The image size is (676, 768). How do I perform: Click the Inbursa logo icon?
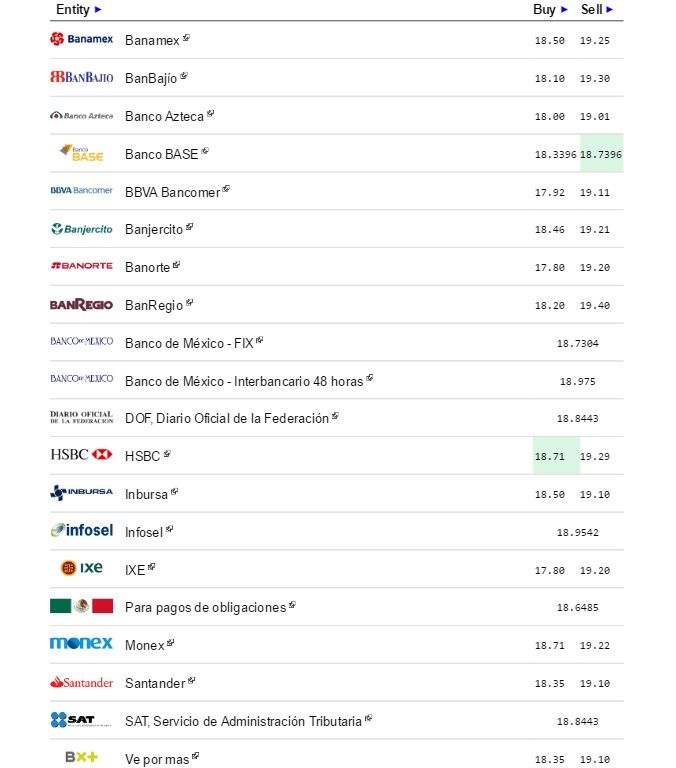(81, 492)
